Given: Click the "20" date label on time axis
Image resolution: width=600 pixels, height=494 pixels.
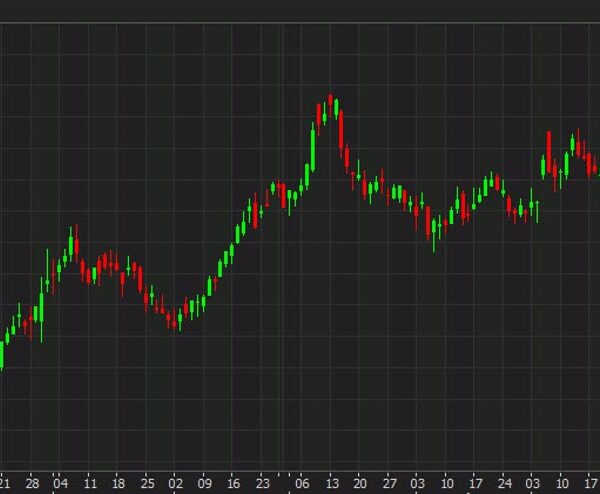Looking at the screenshot, I should tap(361, 479).
